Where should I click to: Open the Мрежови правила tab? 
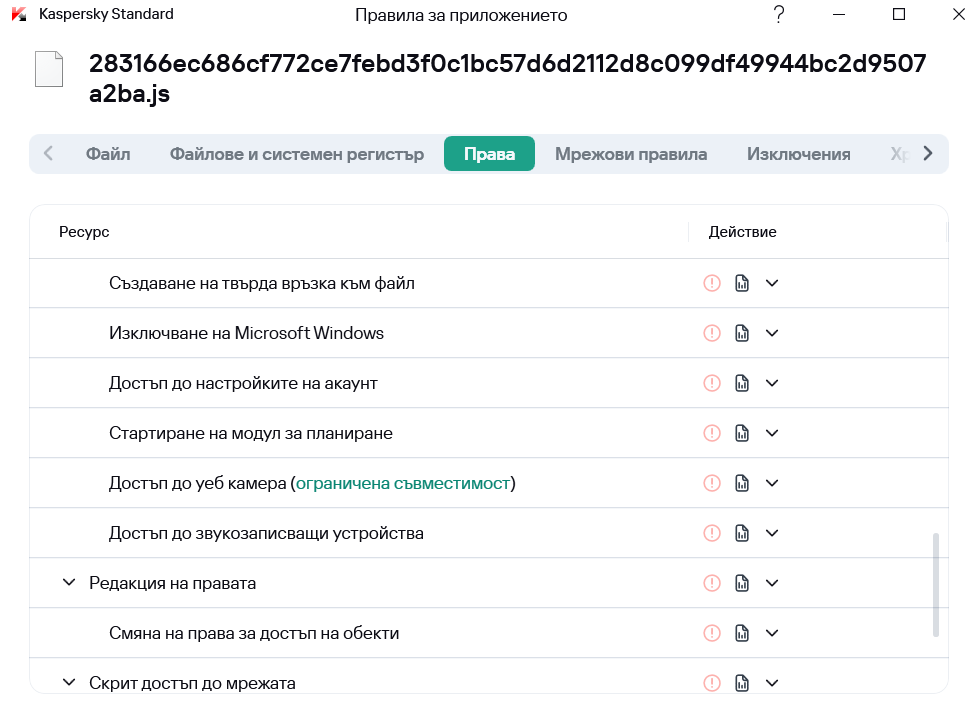coord(631,154)
